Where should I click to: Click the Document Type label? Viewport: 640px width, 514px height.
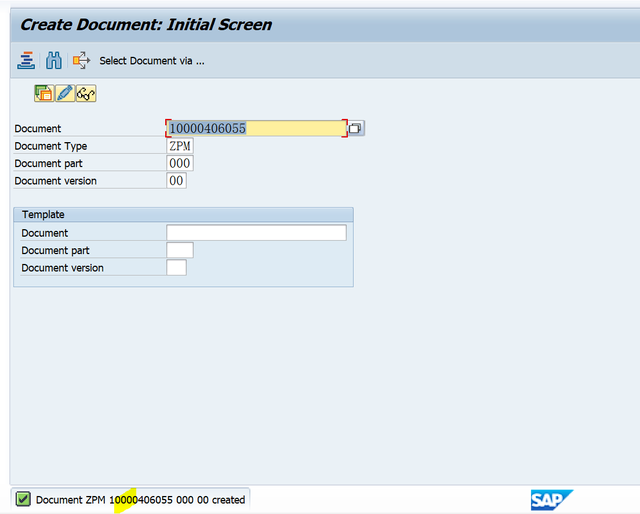pos(51,146)
